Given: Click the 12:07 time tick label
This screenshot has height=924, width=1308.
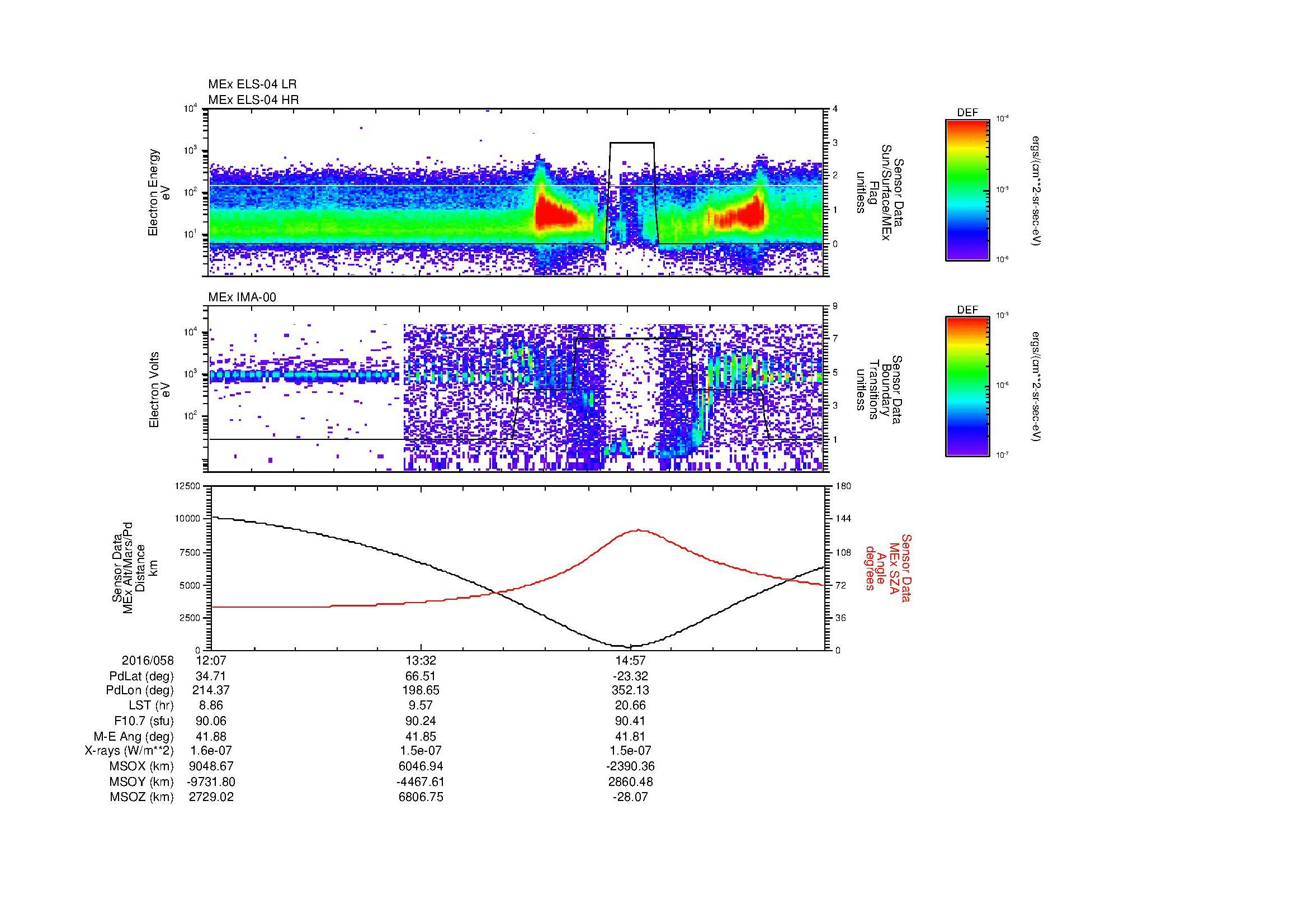Looking at the screenshot, I should (x=211, y=660).
